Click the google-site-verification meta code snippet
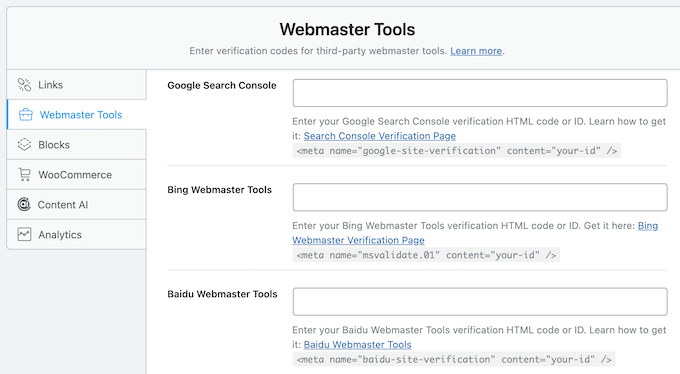 [457, 151]
